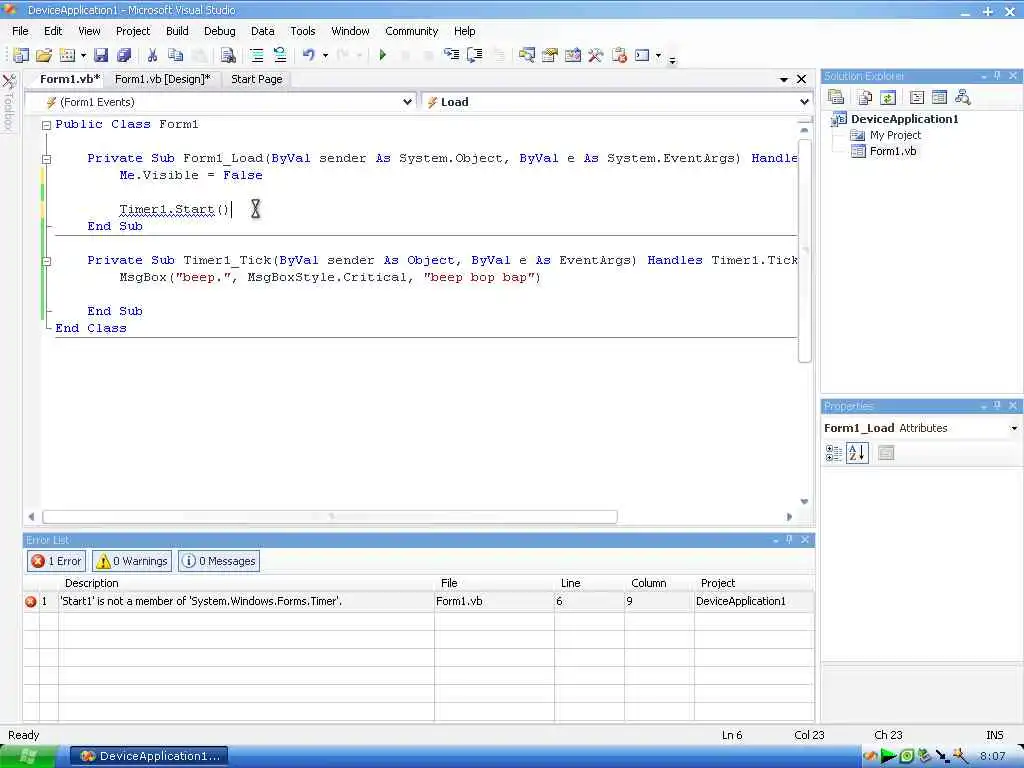Toggle the 0 Messages filter button
This screenshot has height=768, width=1024.
tap(219, 561)
